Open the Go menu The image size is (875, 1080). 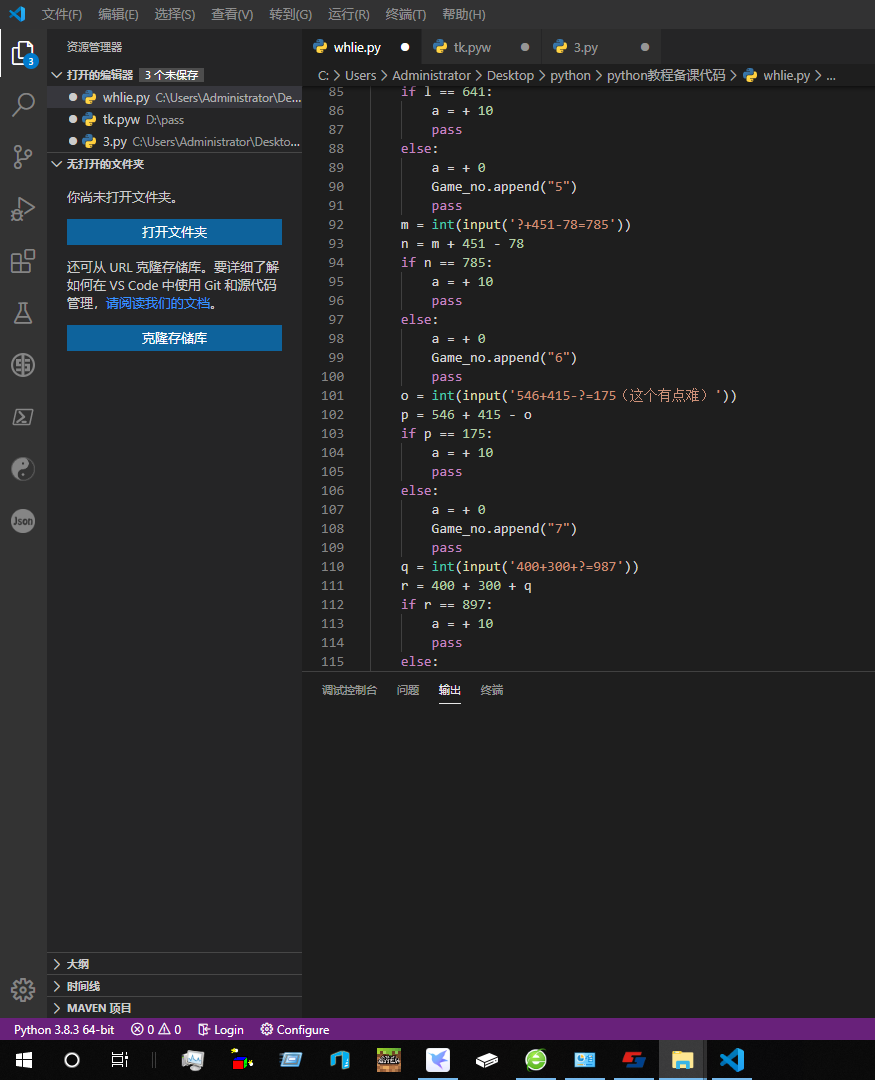[x=291, y=14]
